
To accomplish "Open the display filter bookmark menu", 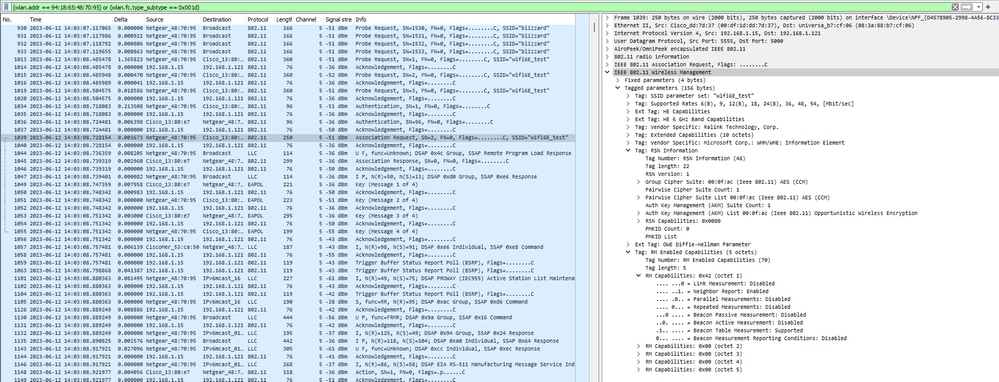I will pos(6,6).
